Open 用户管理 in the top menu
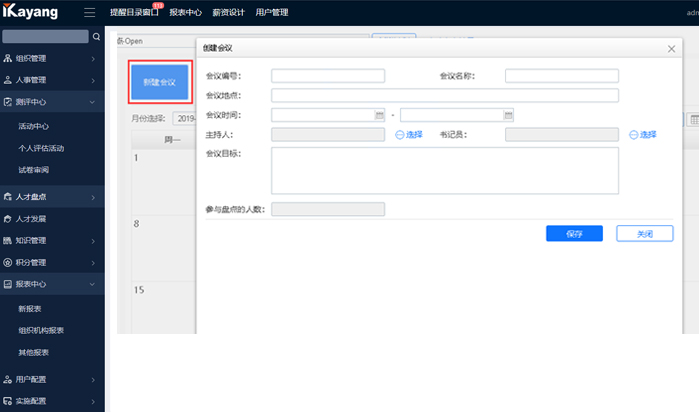Screen dimensions: 699x412 [x=272, y=13]
